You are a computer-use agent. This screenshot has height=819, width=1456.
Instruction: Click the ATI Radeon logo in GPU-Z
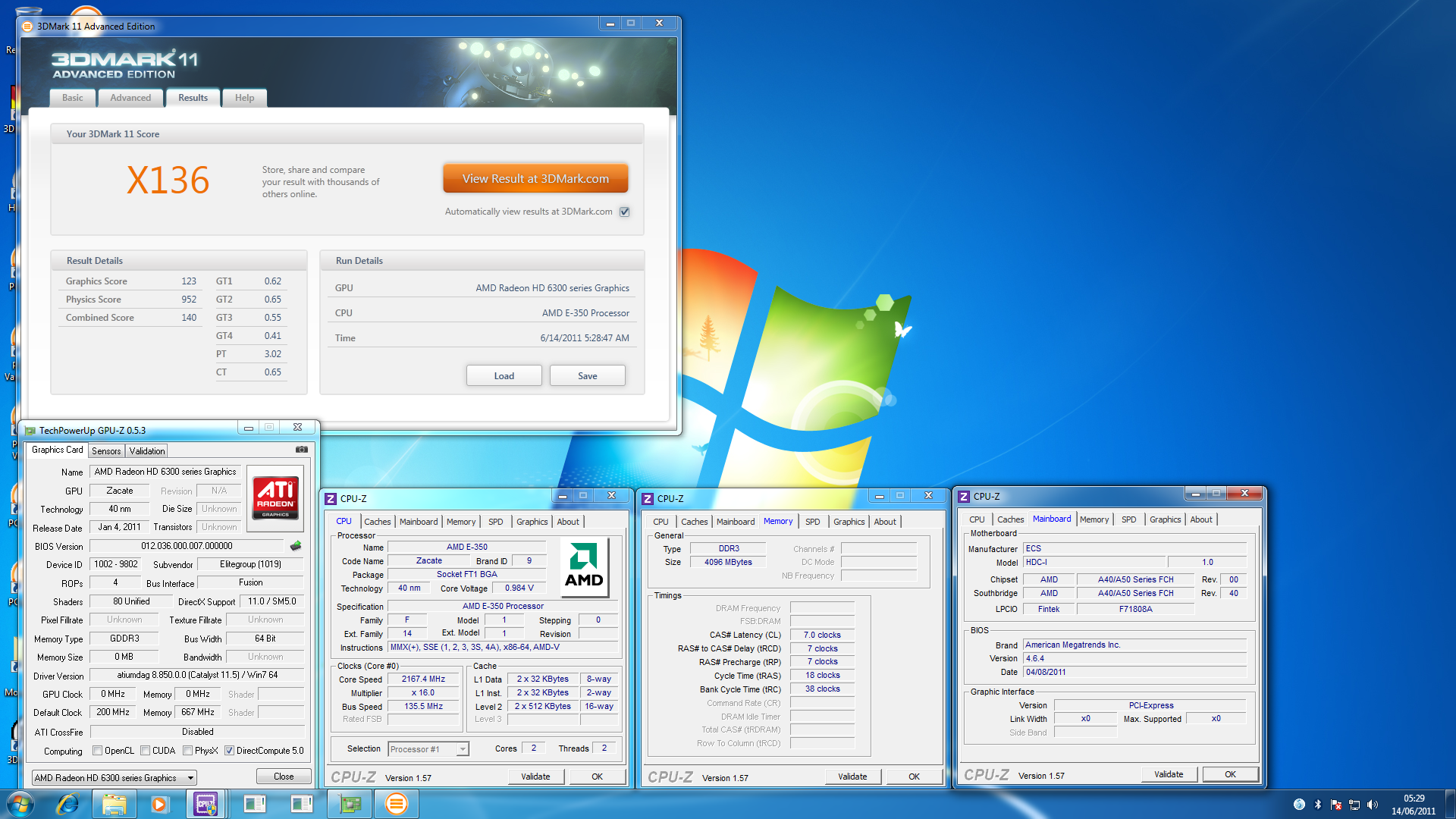(x=275, y=497)
